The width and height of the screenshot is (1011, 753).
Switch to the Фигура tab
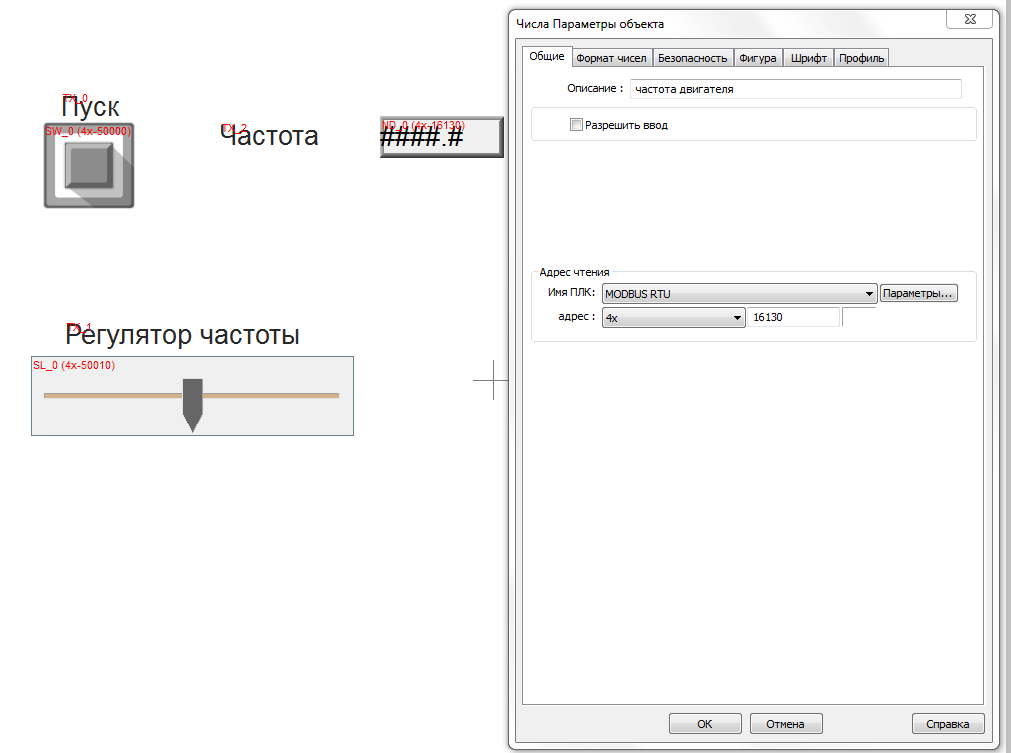tap(757, 58)
